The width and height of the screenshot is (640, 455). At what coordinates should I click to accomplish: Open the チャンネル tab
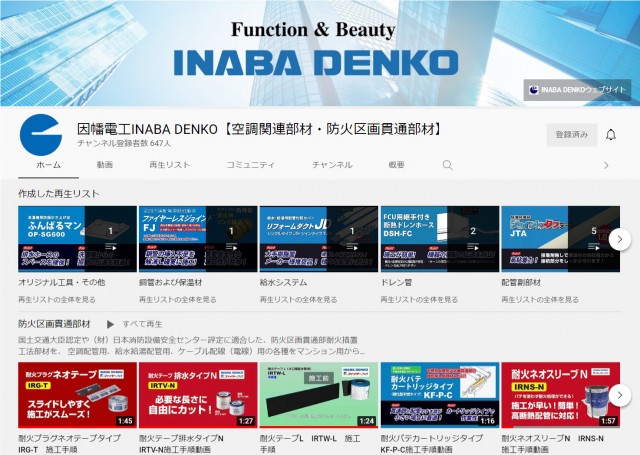point(332,165)
